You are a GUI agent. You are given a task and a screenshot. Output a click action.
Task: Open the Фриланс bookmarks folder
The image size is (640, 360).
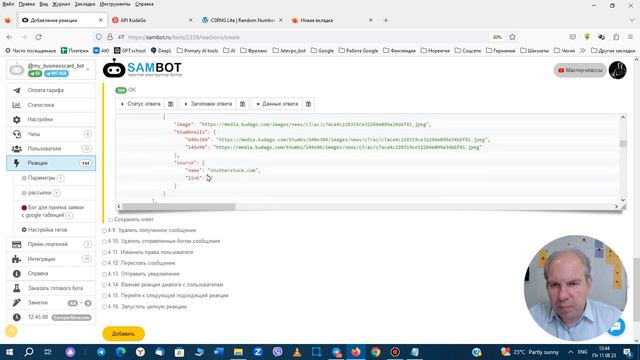pos(253,51)
